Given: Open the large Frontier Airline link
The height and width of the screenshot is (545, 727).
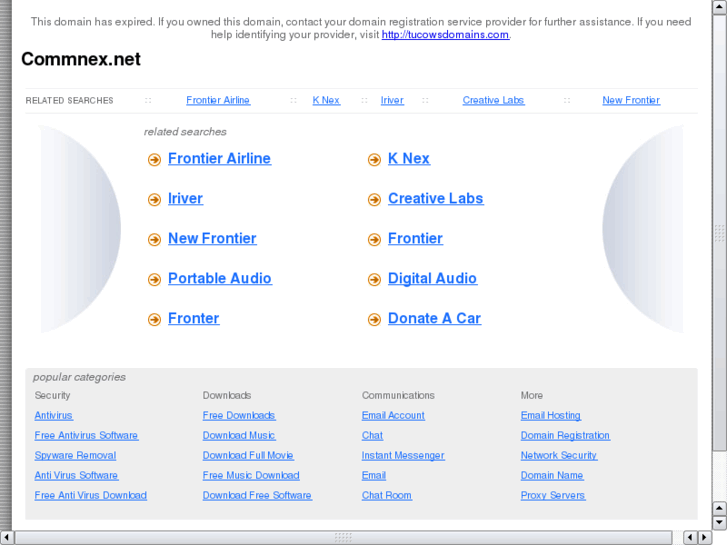Looking at the screenshot, I should click(219, 159).
